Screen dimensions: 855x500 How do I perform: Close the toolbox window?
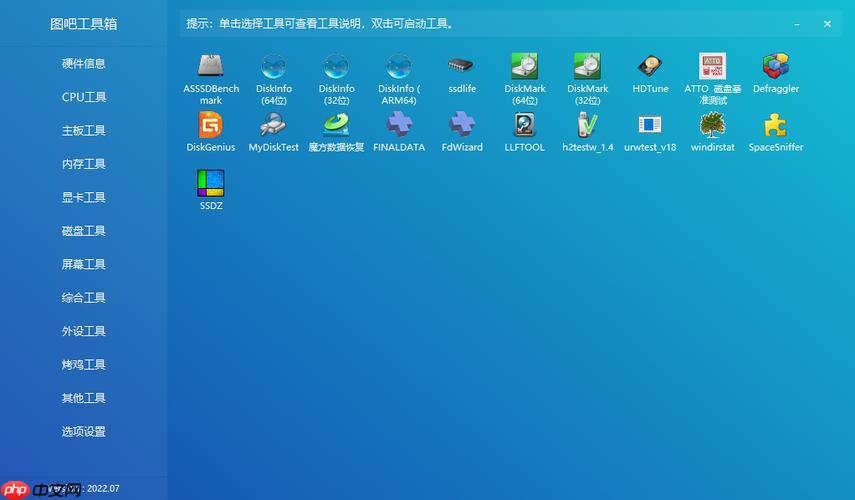pos(827,24)
